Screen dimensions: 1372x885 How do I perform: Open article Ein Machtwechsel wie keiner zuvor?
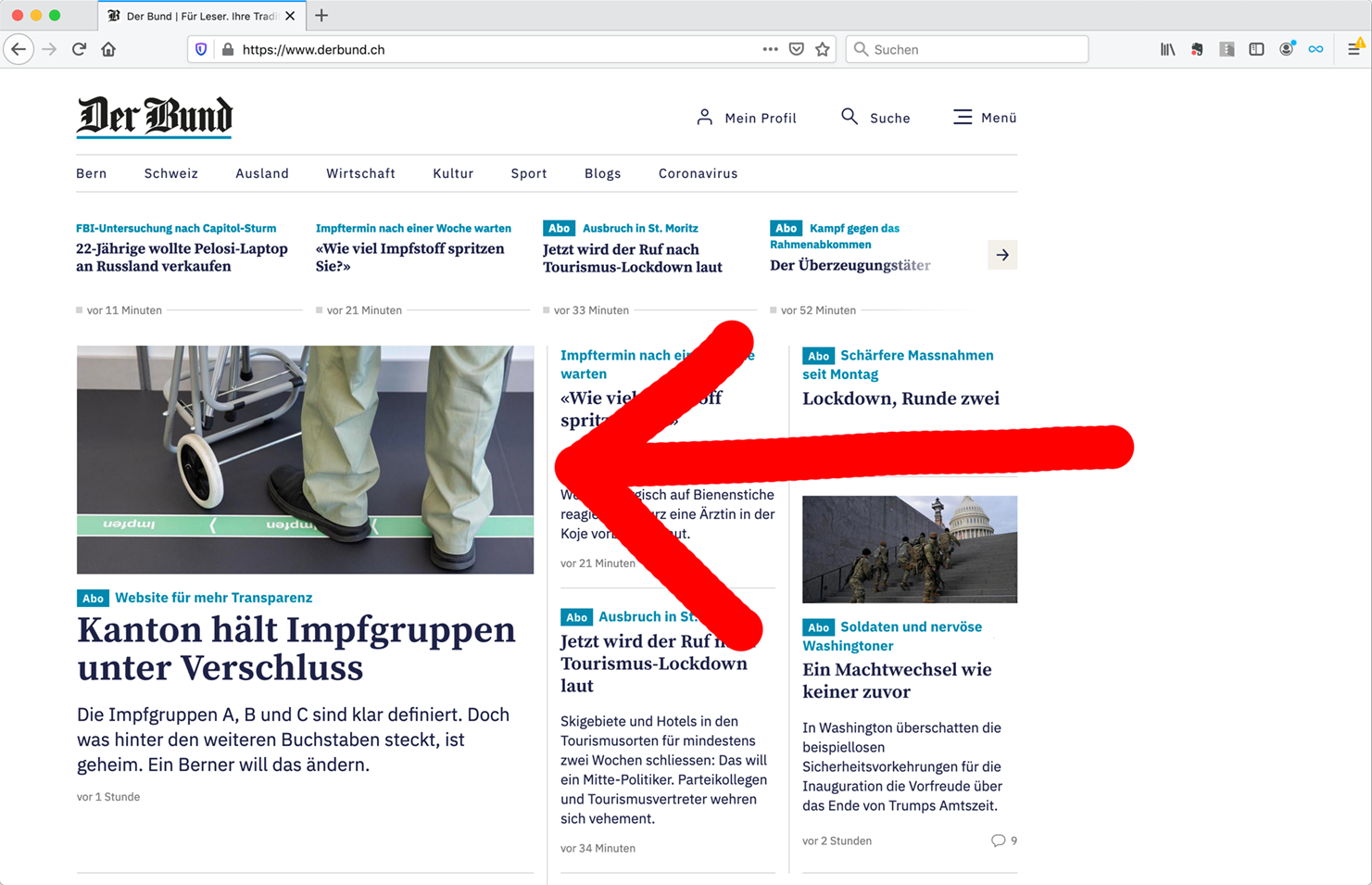point(897,681)
